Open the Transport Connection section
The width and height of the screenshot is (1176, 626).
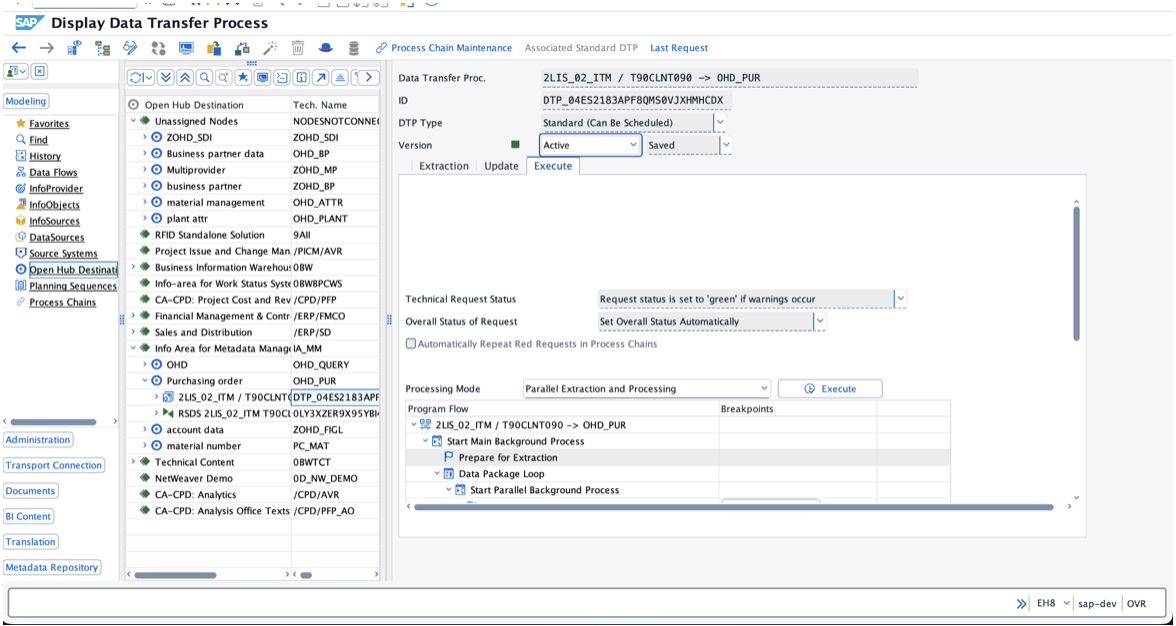pyautogui.click(x=53, y=466)
